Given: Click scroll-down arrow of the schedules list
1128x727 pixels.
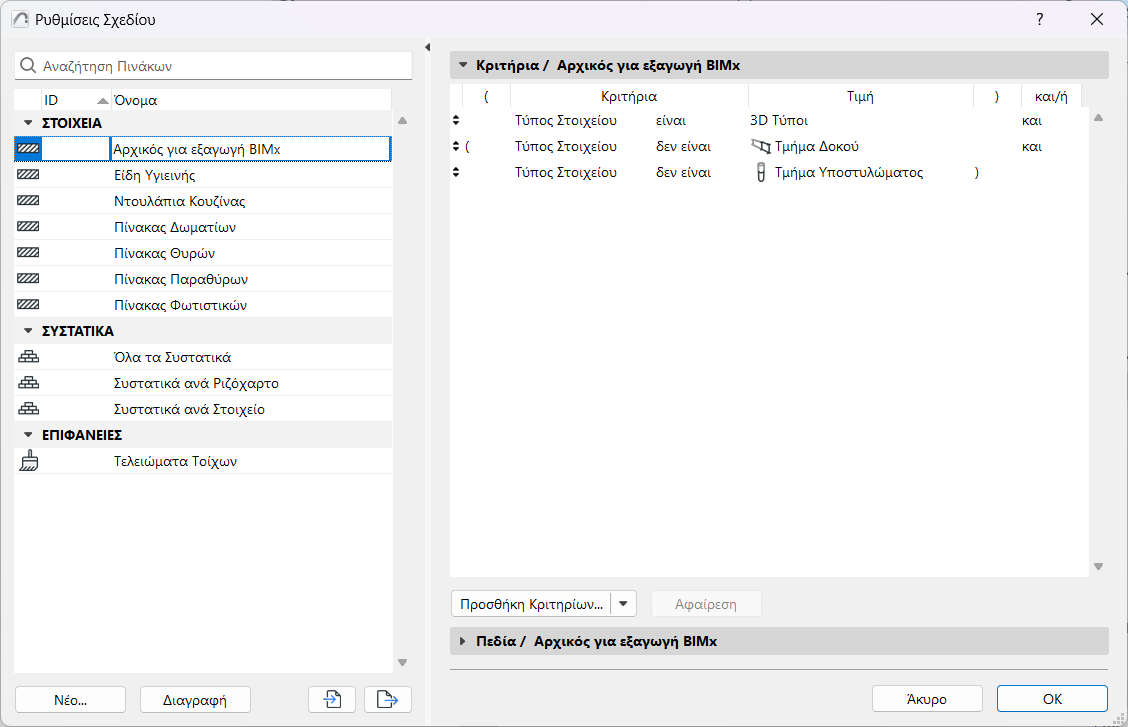Looking at the screenshot, I should pos(403,662).
